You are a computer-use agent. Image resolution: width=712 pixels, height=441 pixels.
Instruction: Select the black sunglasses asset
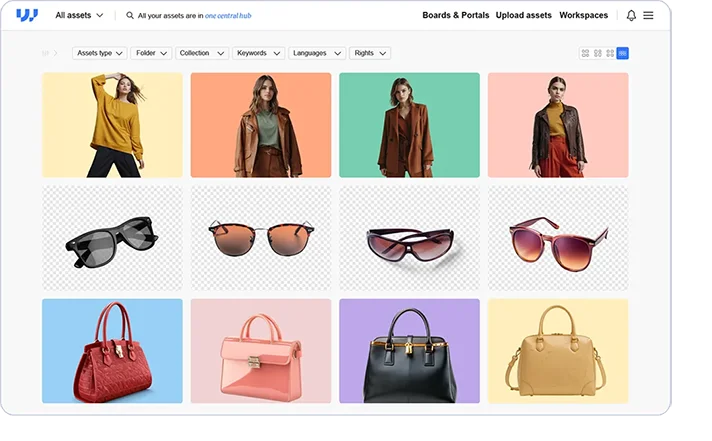[x=112, y=238]
